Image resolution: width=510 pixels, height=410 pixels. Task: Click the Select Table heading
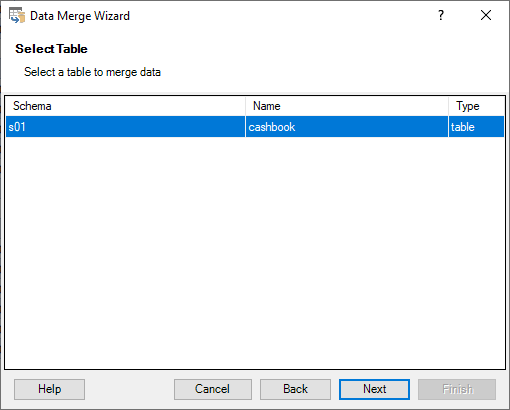click(51, 49)
